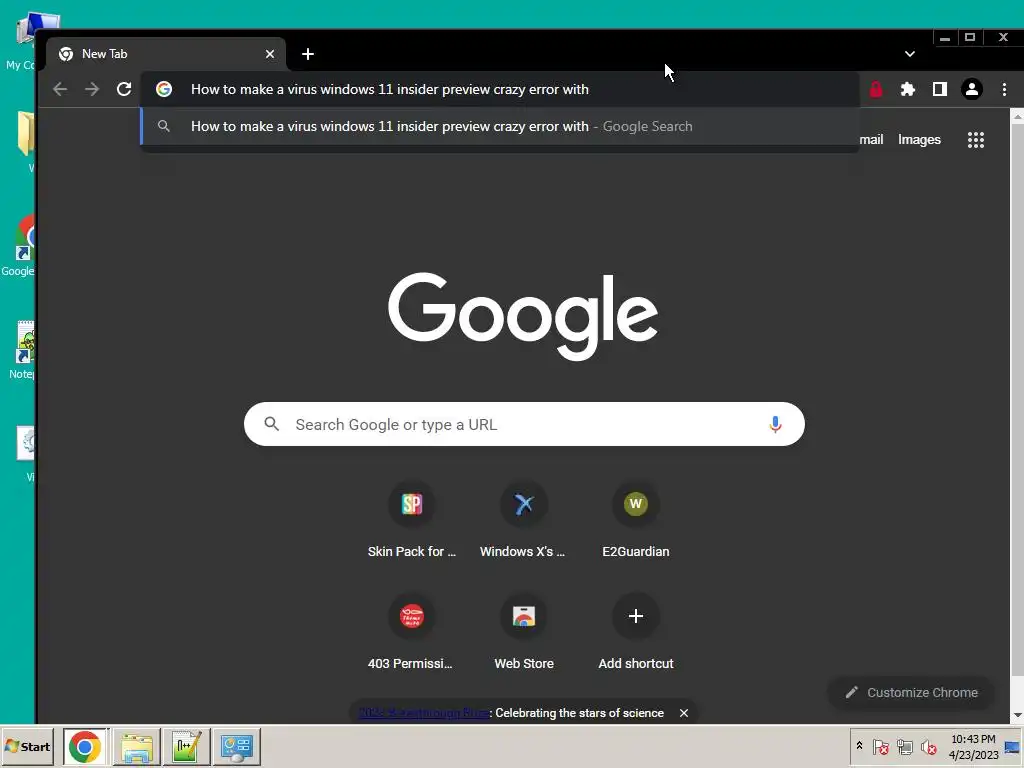1024x768 pixels.
Task: Click the red flag security tray icon
Action: [880, 746]
